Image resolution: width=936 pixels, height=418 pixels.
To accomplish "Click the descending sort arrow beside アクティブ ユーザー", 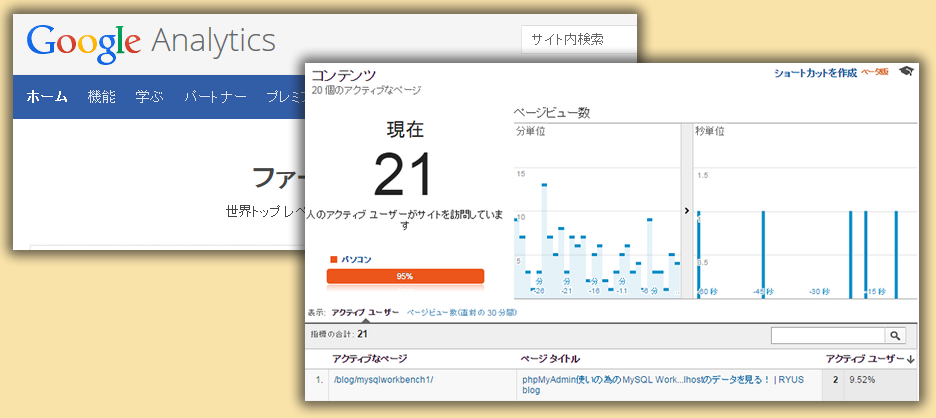I will tap(910, 359).
